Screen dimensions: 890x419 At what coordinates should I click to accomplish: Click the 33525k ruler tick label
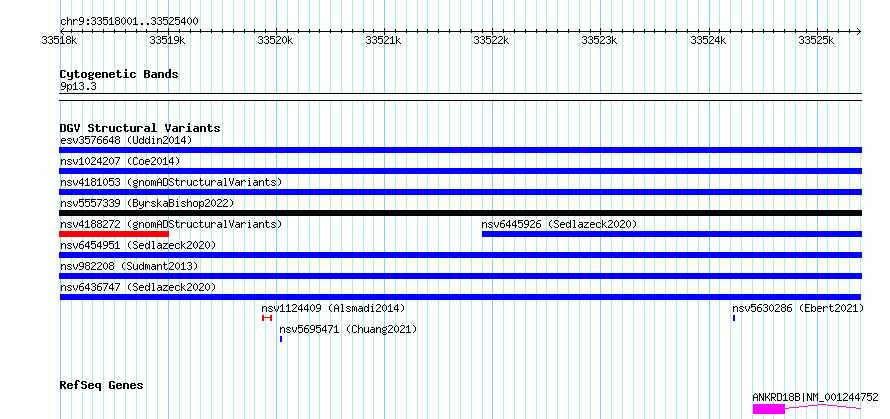pyautogui.click(x=816, y=40)
